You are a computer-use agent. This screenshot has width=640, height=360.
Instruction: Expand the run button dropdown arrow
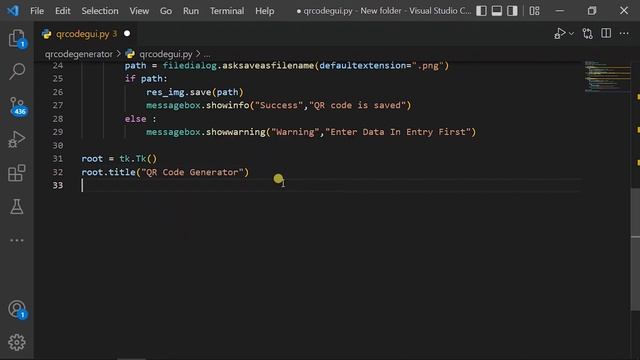(571, 34)
